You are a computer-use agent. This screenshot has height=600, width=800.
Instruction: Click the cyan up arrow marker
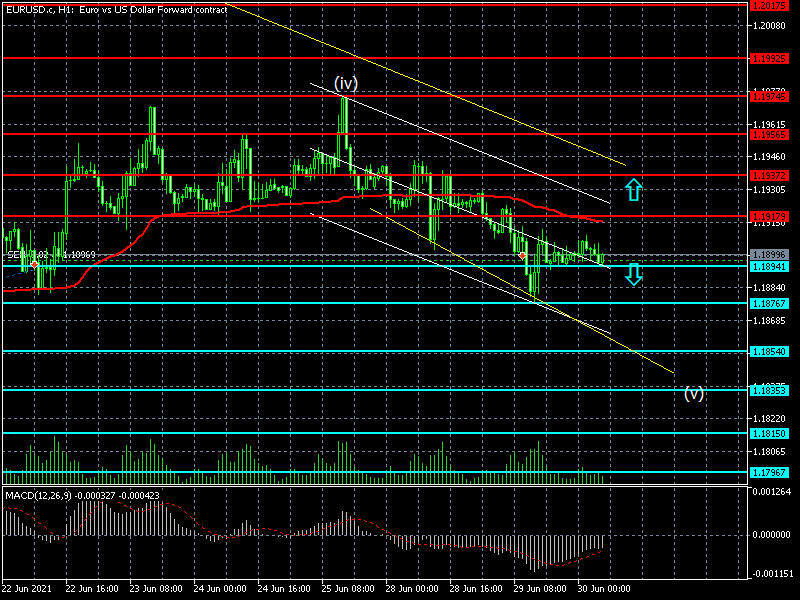633,188
